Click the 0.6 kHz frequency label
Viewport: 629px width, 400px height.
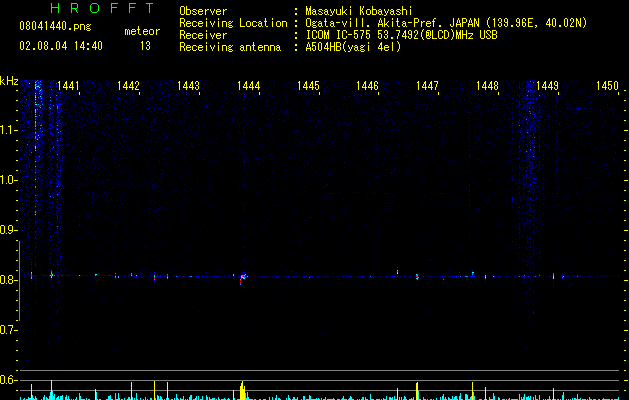pos(8,380)
